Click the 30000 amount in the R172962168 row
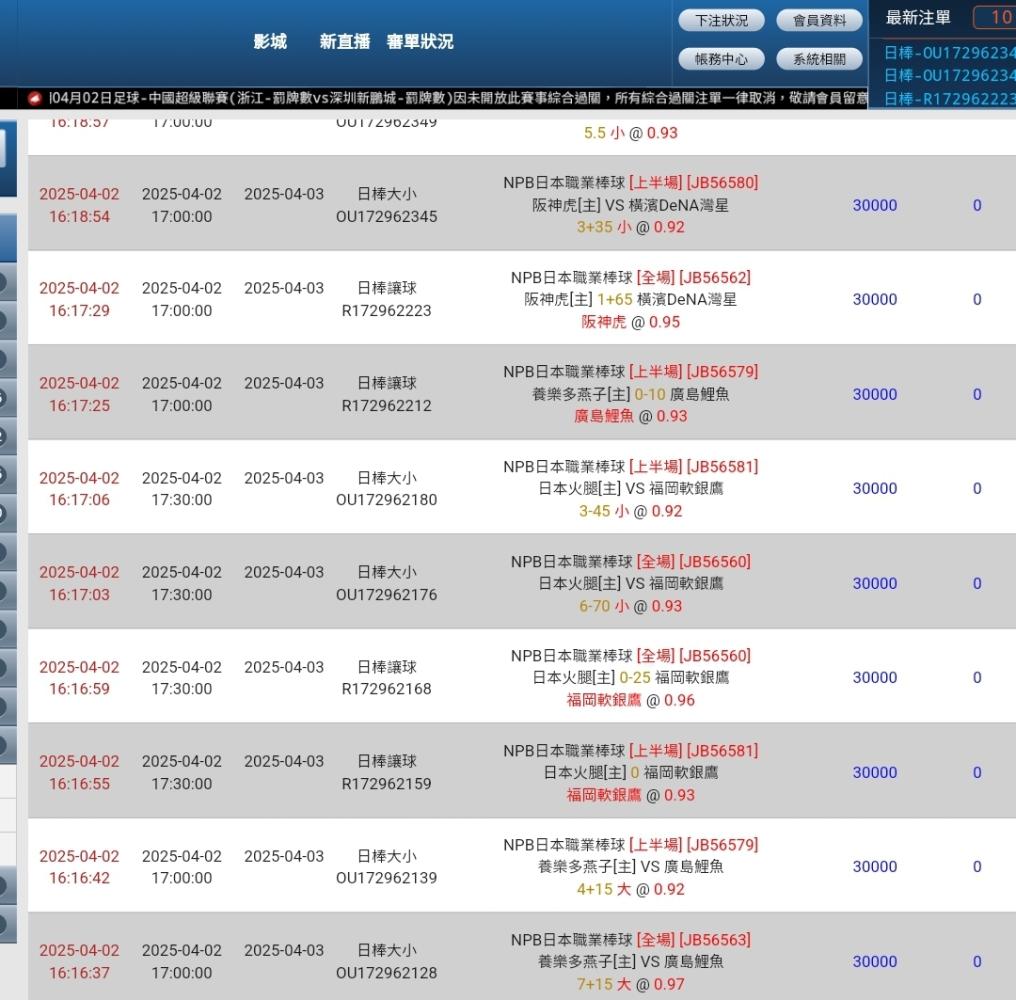The height and width of the screenshot is (1000, 1016). point(875,677)
